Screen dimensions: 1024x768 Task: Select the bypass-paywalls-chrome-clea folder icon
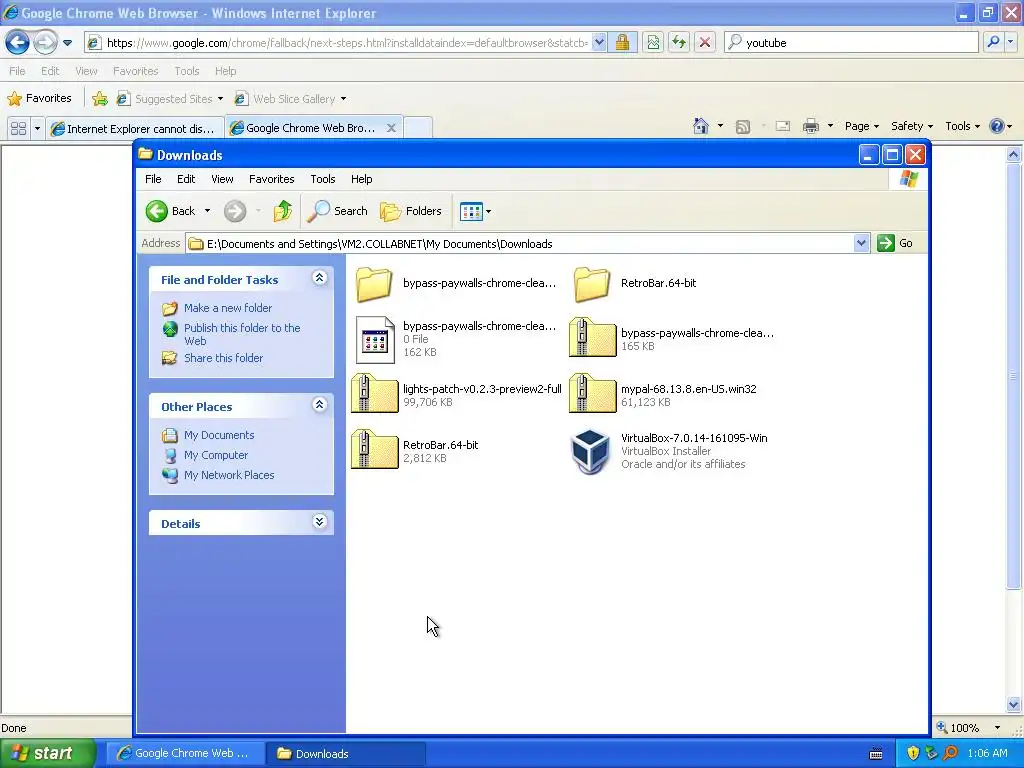coord(374,284)
